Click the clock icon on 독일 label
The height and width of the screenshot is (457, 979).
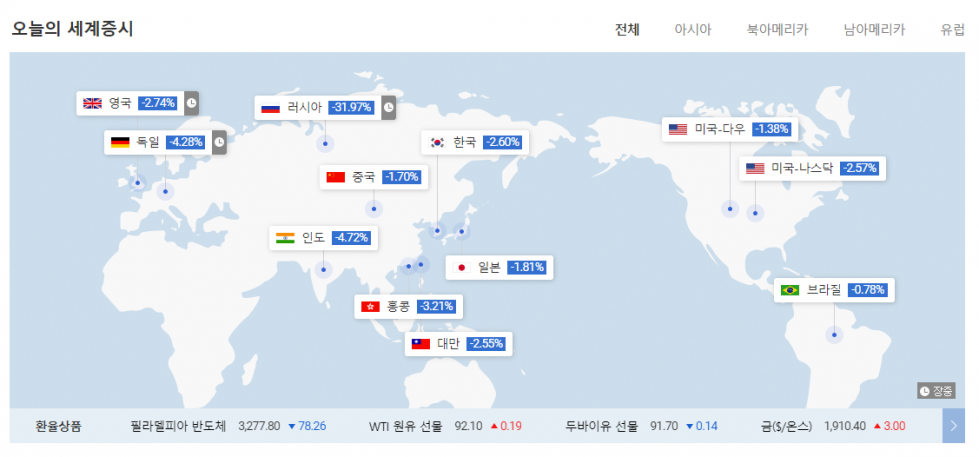point(219,142)
